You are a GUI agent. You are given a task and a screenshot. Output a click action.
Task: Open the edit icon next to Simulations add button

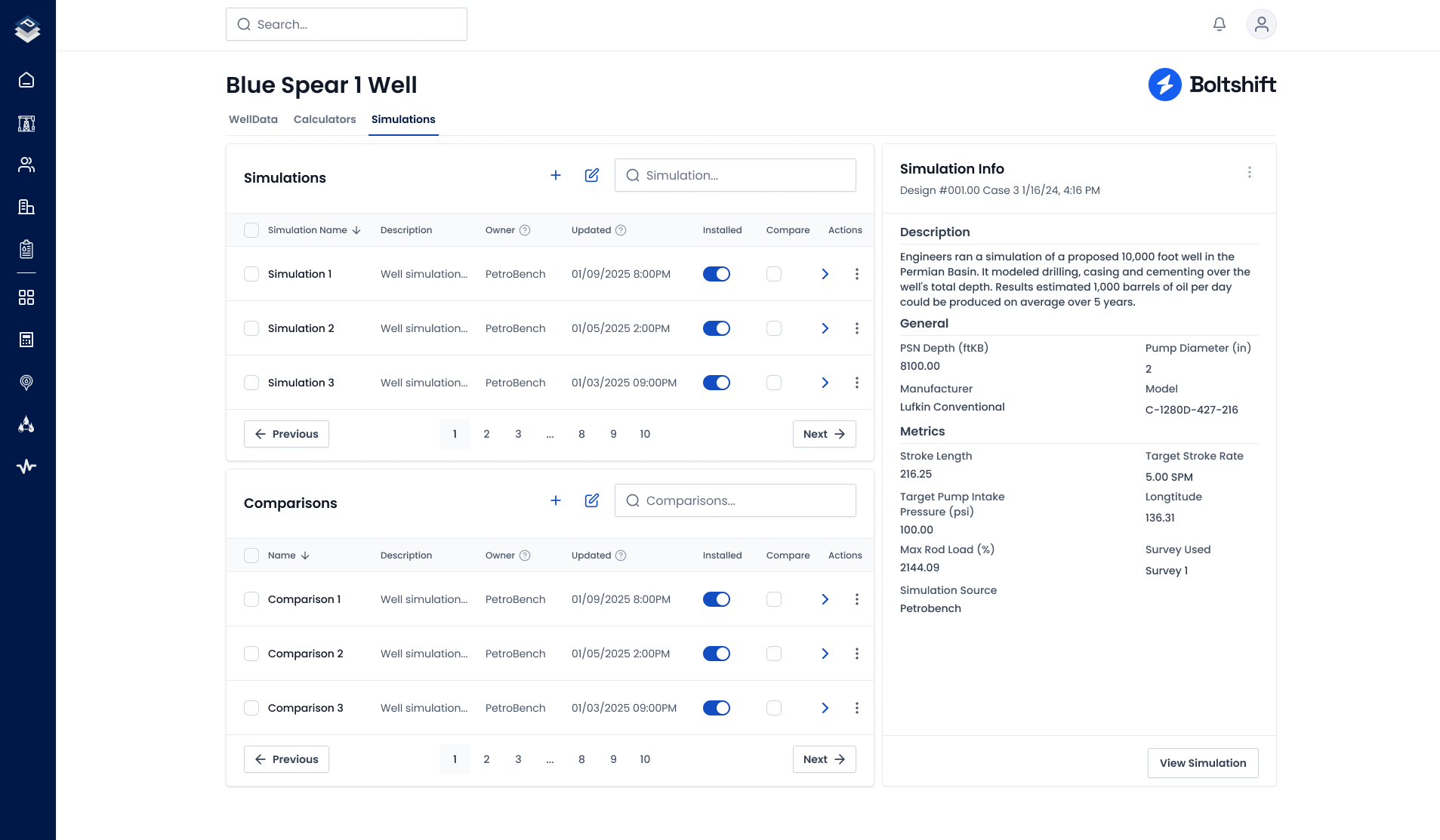(x=592, y=174)
